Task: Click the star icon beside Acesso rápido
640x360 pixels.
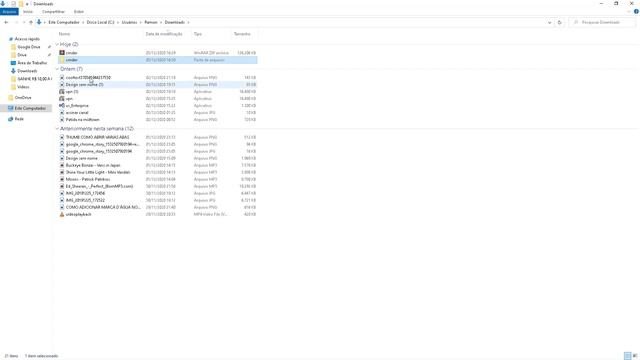Action: [11, 39]
